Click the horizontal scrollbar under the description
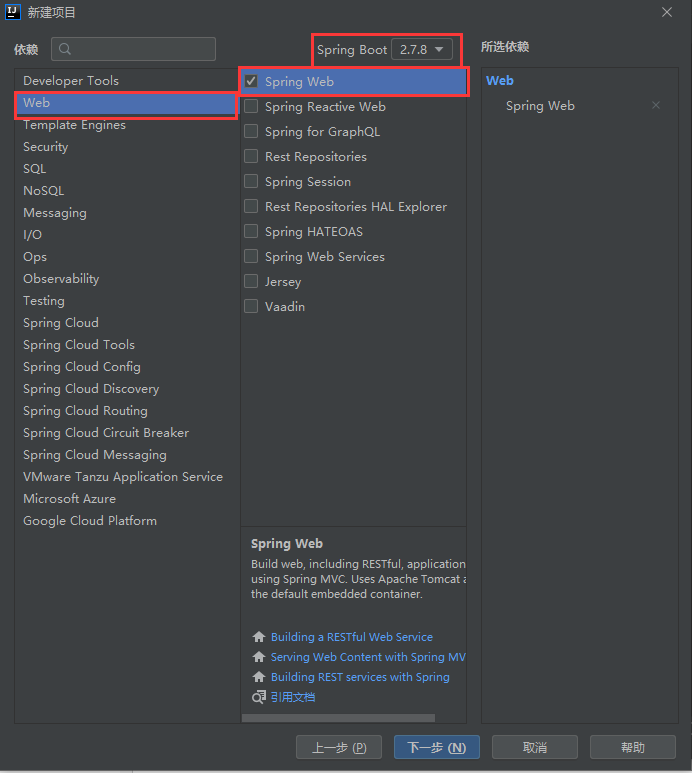The height and width of the screenshot is (773, 692). pyautogui.click(x=338, y=718)
